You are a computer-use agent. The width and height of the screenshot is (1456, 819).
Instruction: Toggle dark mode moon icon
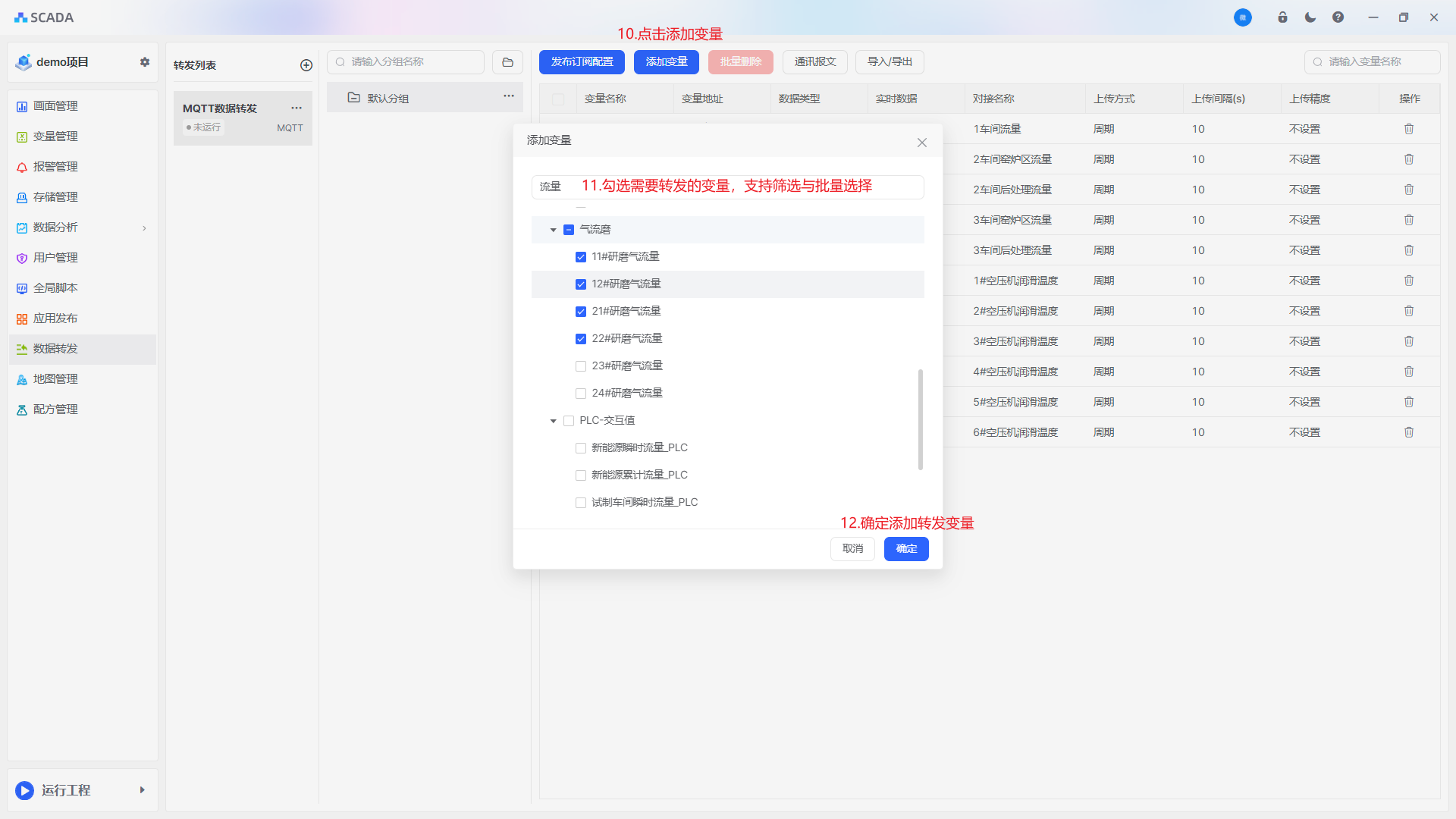tap(1310, 17)
